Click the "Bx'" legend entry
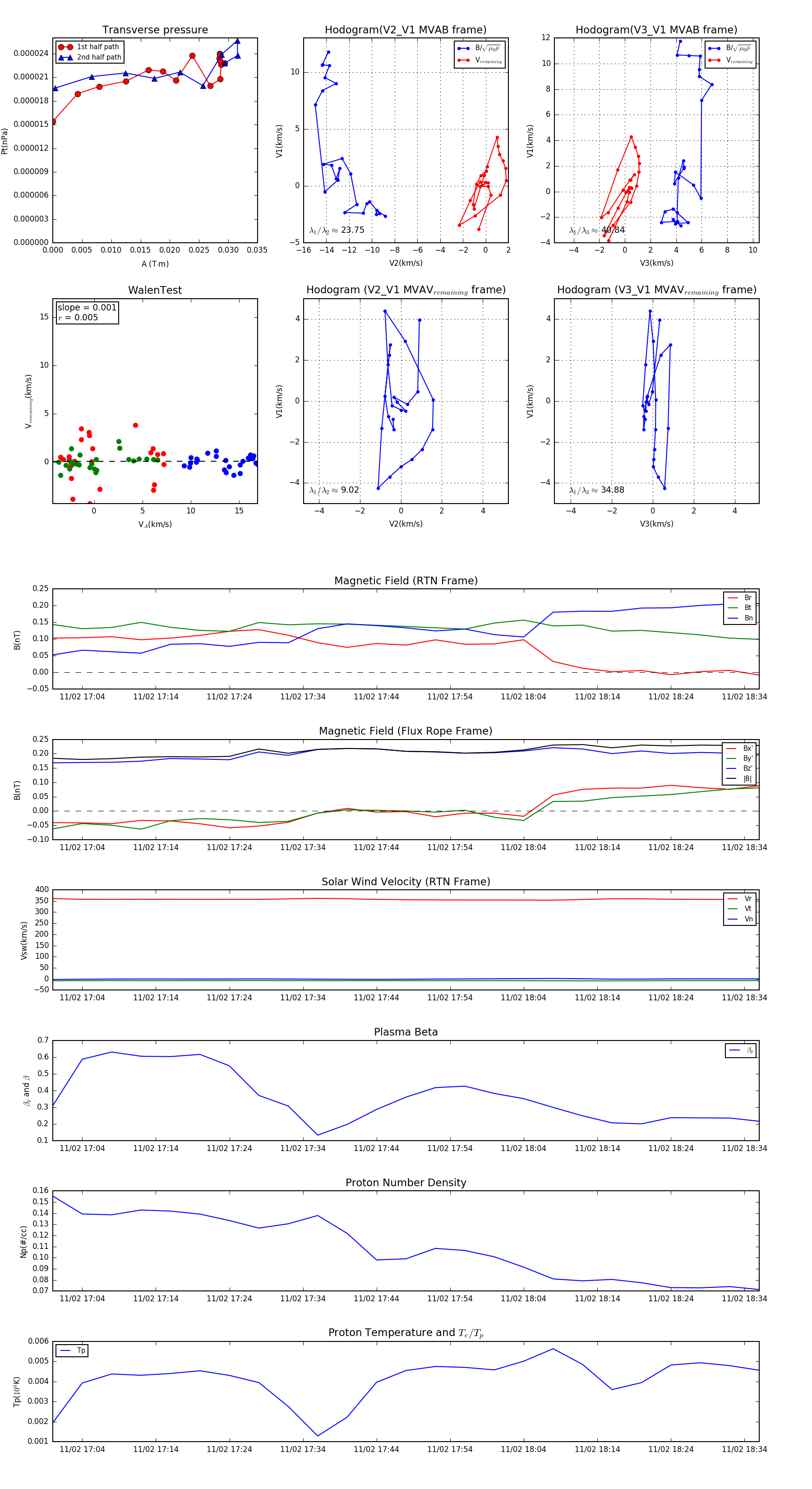Screen dimensions: 812x1489 tap(740, 748)
